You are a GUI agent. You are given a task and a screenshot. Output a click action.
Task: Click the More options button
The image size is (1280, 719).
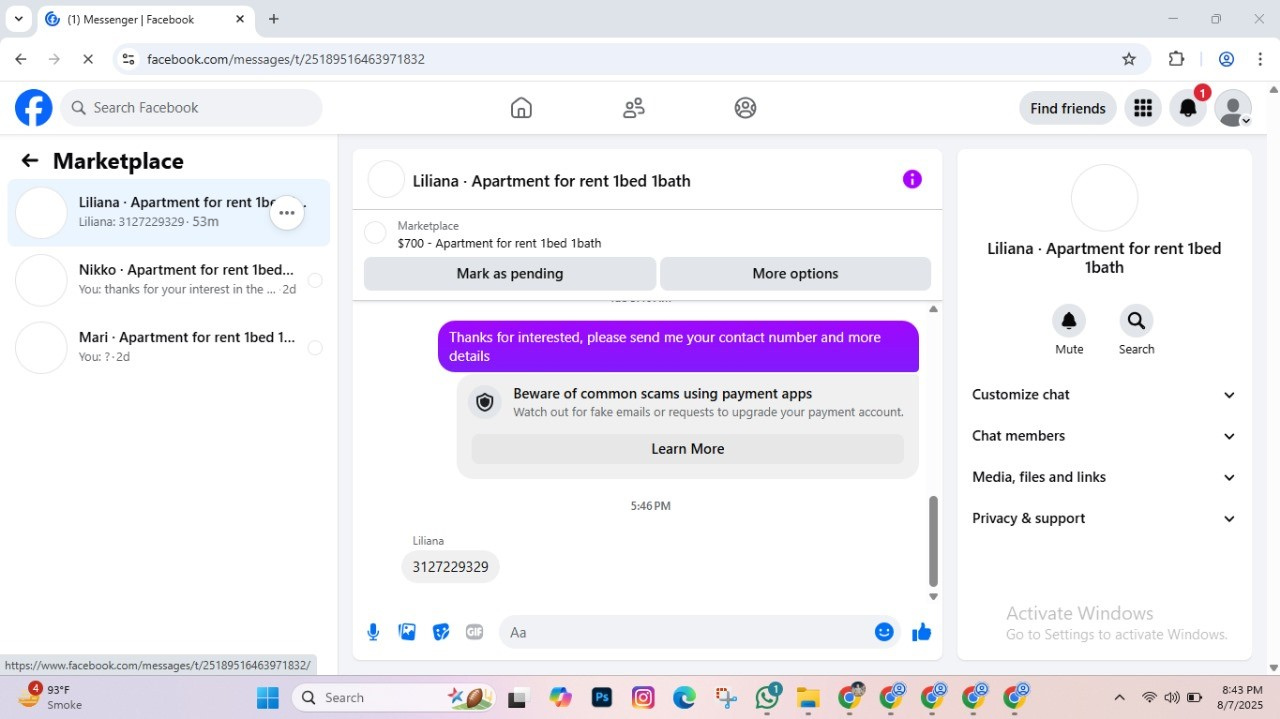coord(795,274)
